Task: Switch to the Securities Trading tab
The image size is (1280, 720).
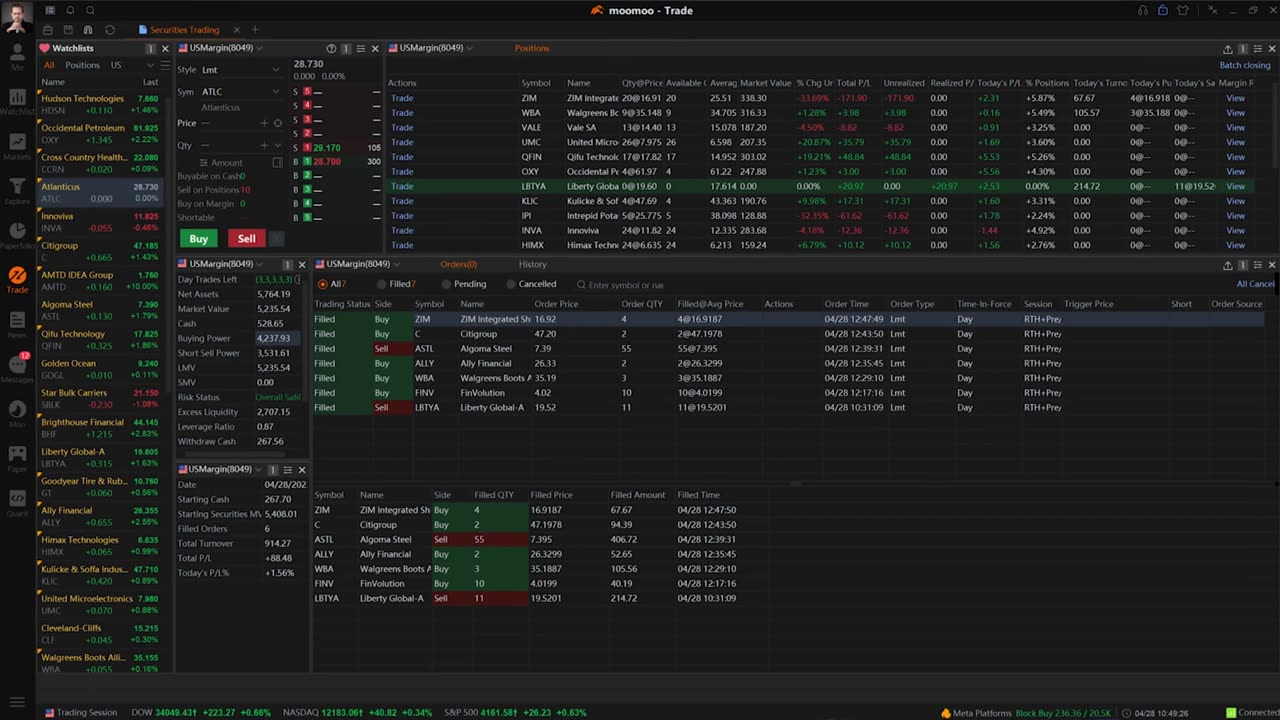Action: tap(187, 30)
